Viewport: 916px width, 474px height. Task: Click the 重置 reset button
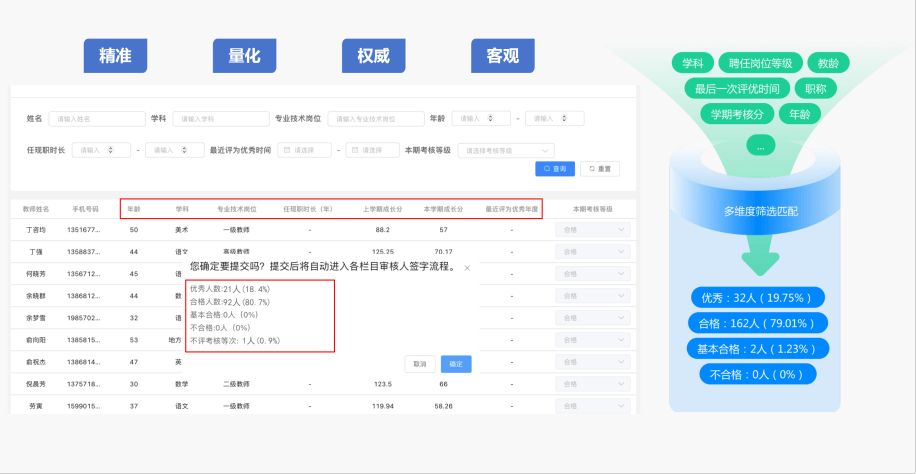tap(601, 169)
